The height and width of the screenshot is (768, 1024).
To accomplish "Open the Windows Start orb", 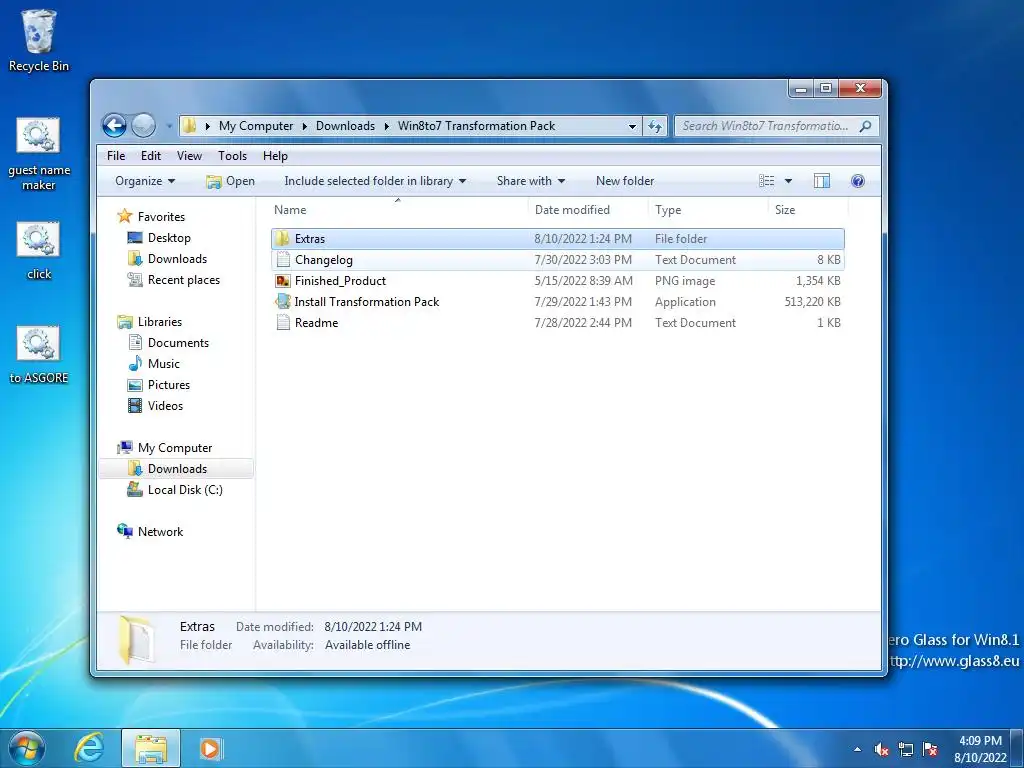I will (x=27, y=748).
